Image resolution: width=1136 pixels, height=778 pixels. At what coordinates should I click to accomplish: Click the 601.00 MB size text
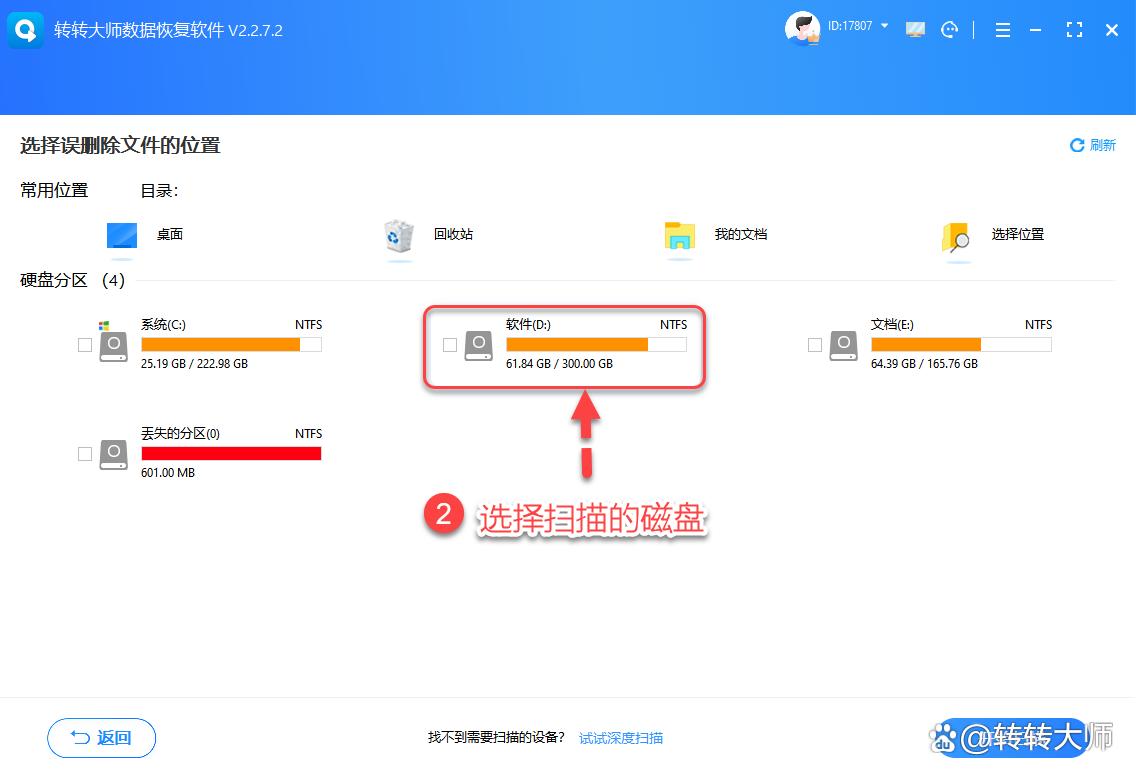tap(168, 472)
